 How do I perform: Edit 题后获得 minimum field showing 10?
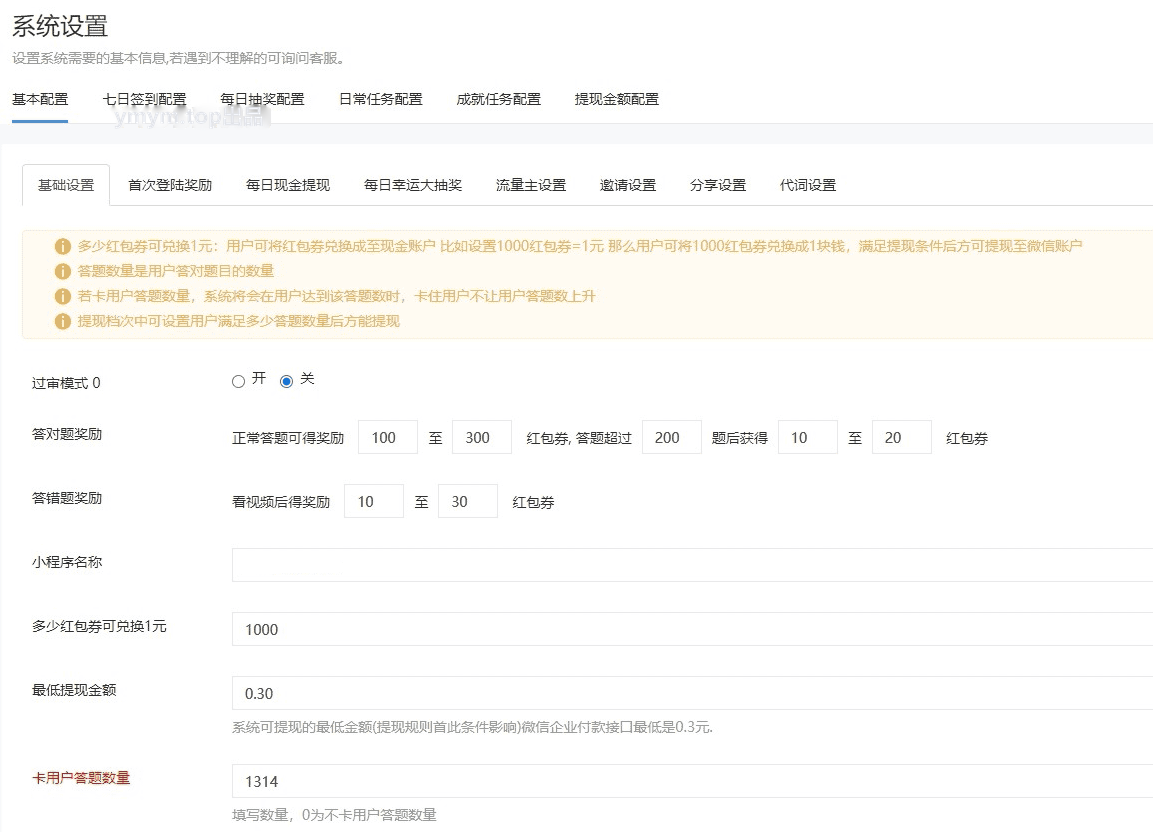[x=807, y=437]
